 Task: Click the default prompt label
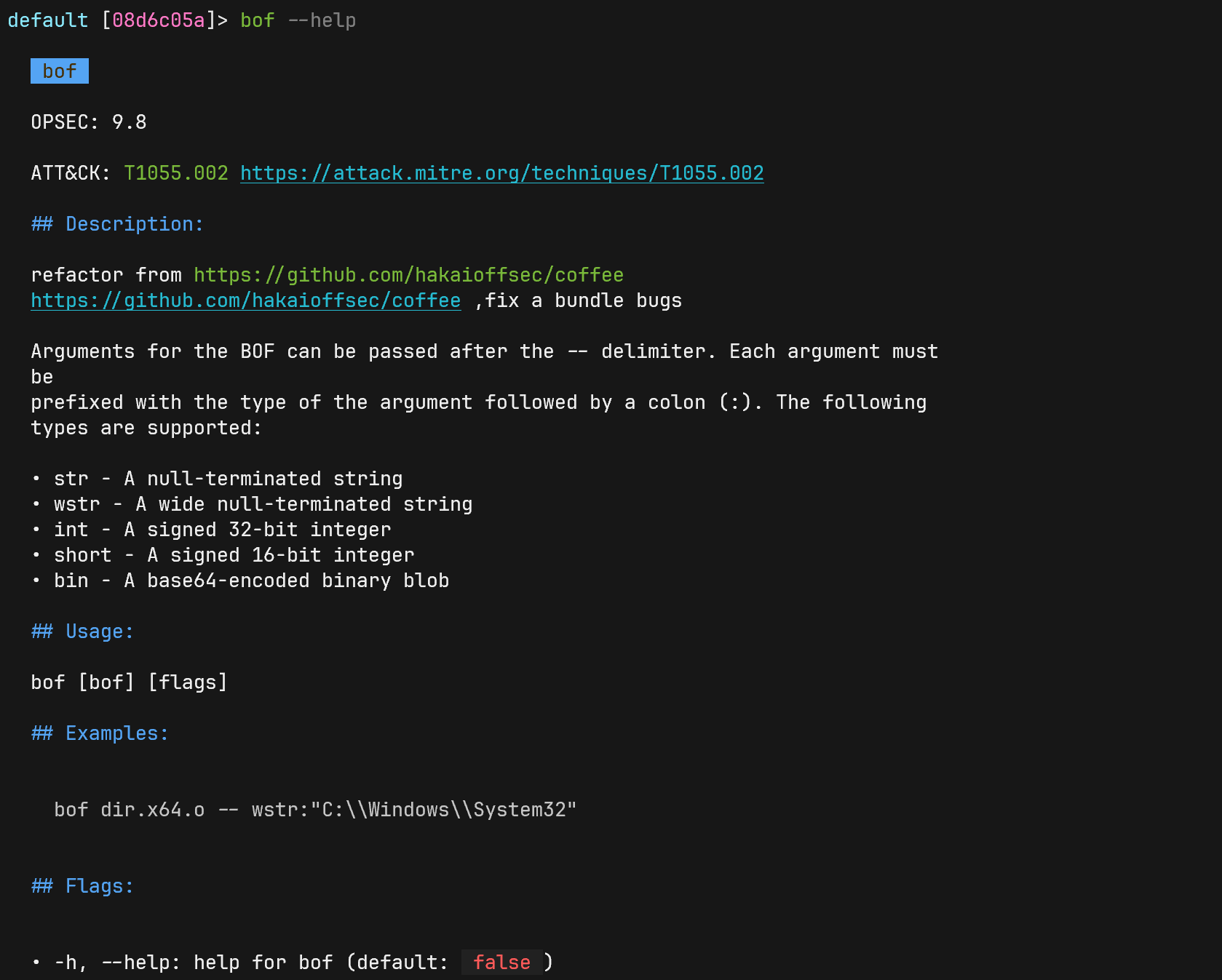click(47, 20)
